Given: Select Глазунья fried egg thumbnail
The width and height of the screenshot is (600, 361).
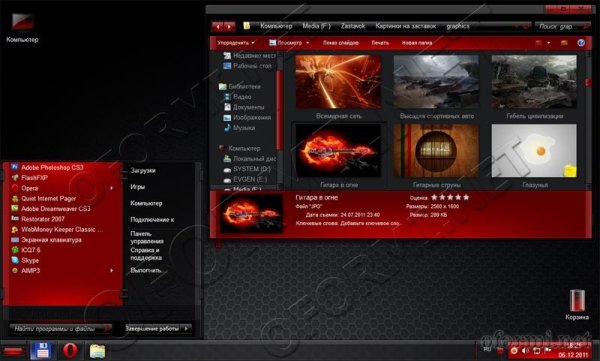Looking at the screenshot, I should coord(534,150).
